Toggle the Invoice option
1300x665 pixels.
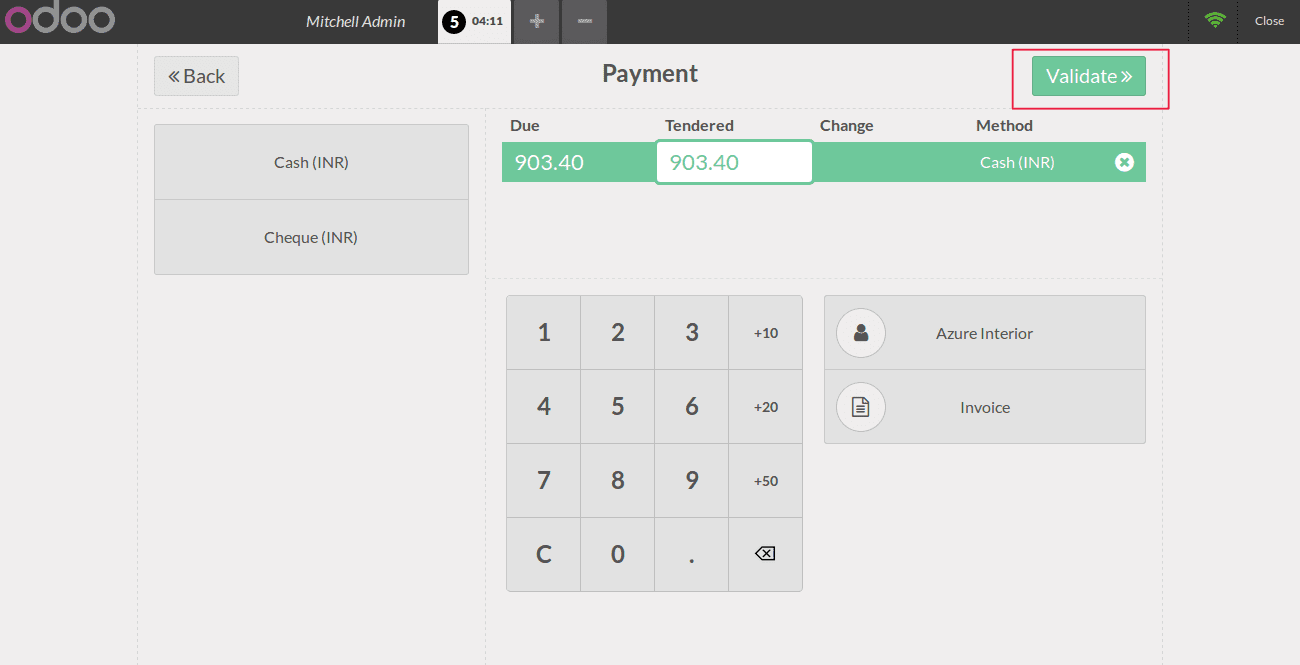(x=985, y=407)
